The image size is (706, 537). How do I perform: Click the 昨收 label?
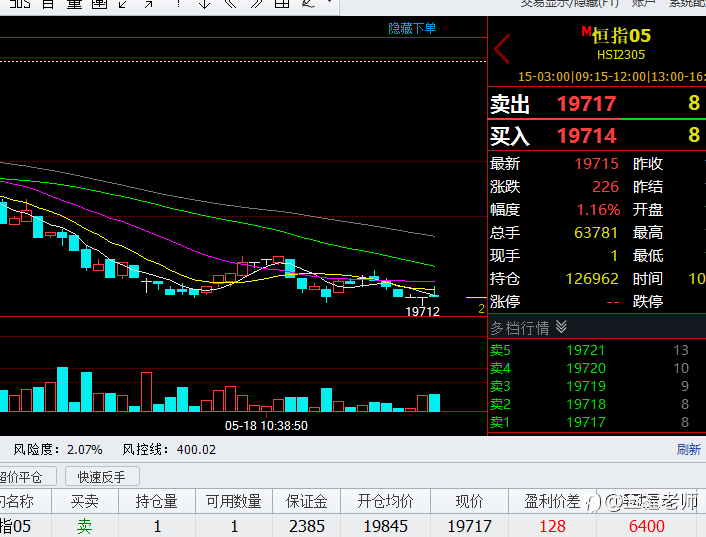click(x=648, y=163)
